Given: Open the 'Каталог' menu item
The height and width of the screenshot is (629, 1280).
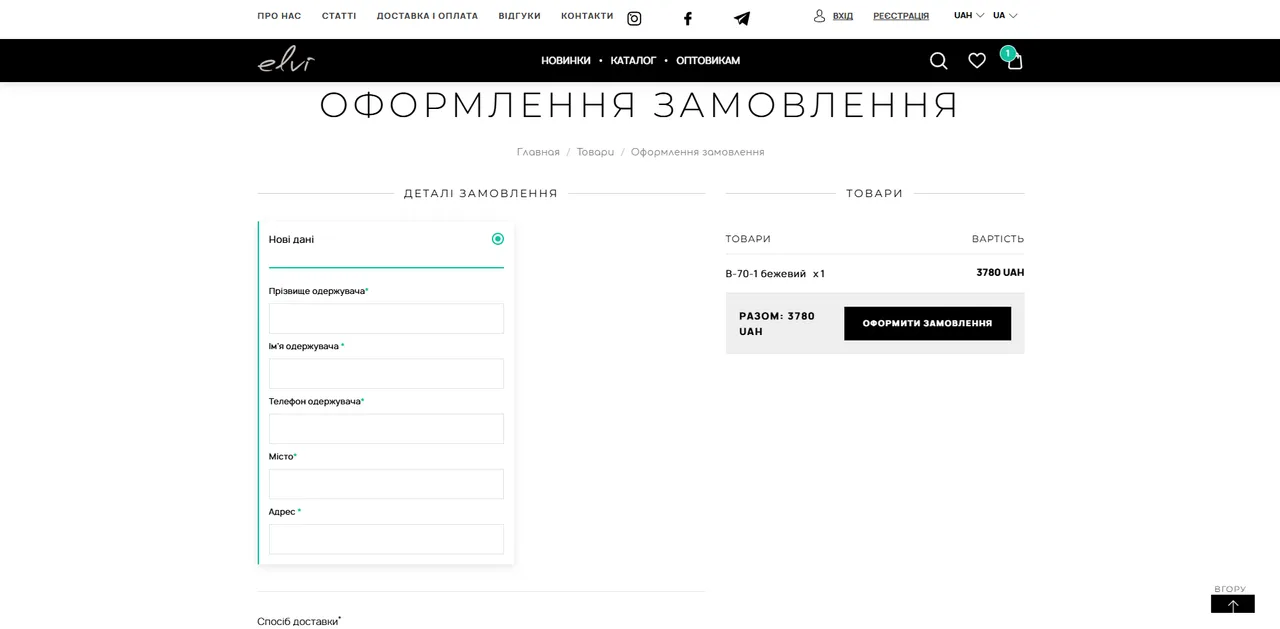Looking at the screenshot, I should point(633,61).
